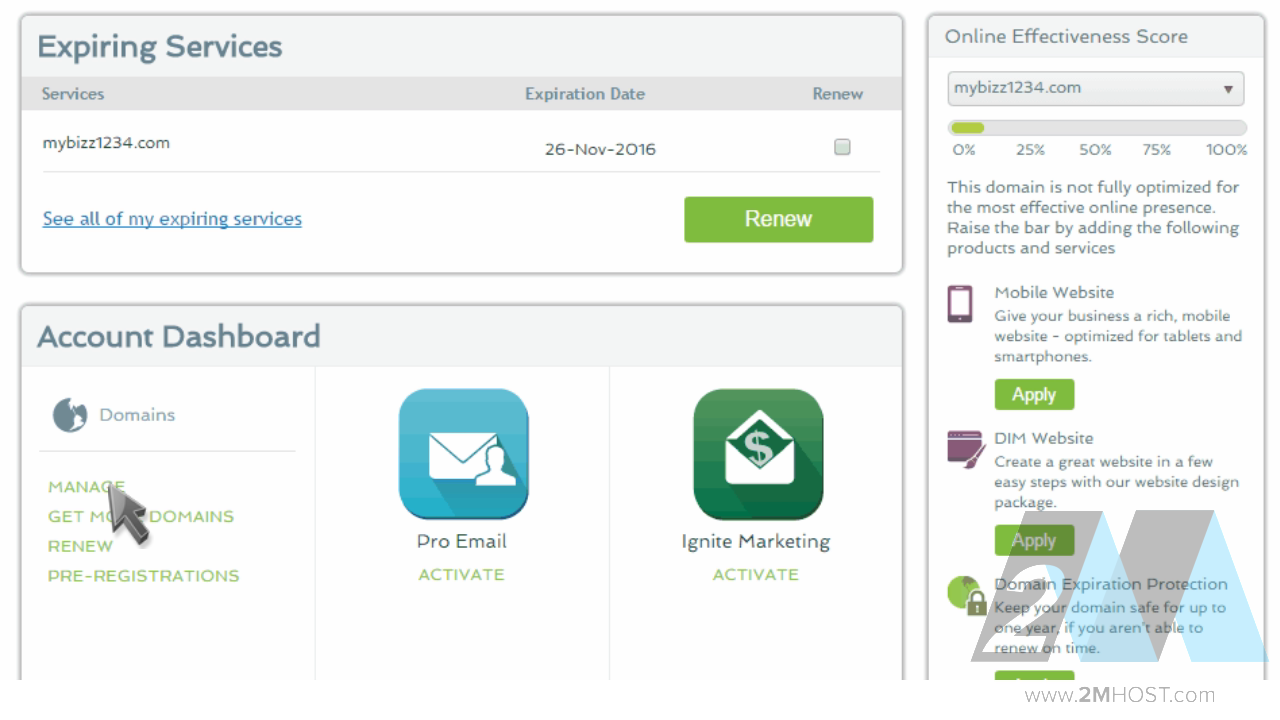Click the 50% mark under the progress bar
The height and width of the screenshot is (720, 1280).
tap(1095, 150)
